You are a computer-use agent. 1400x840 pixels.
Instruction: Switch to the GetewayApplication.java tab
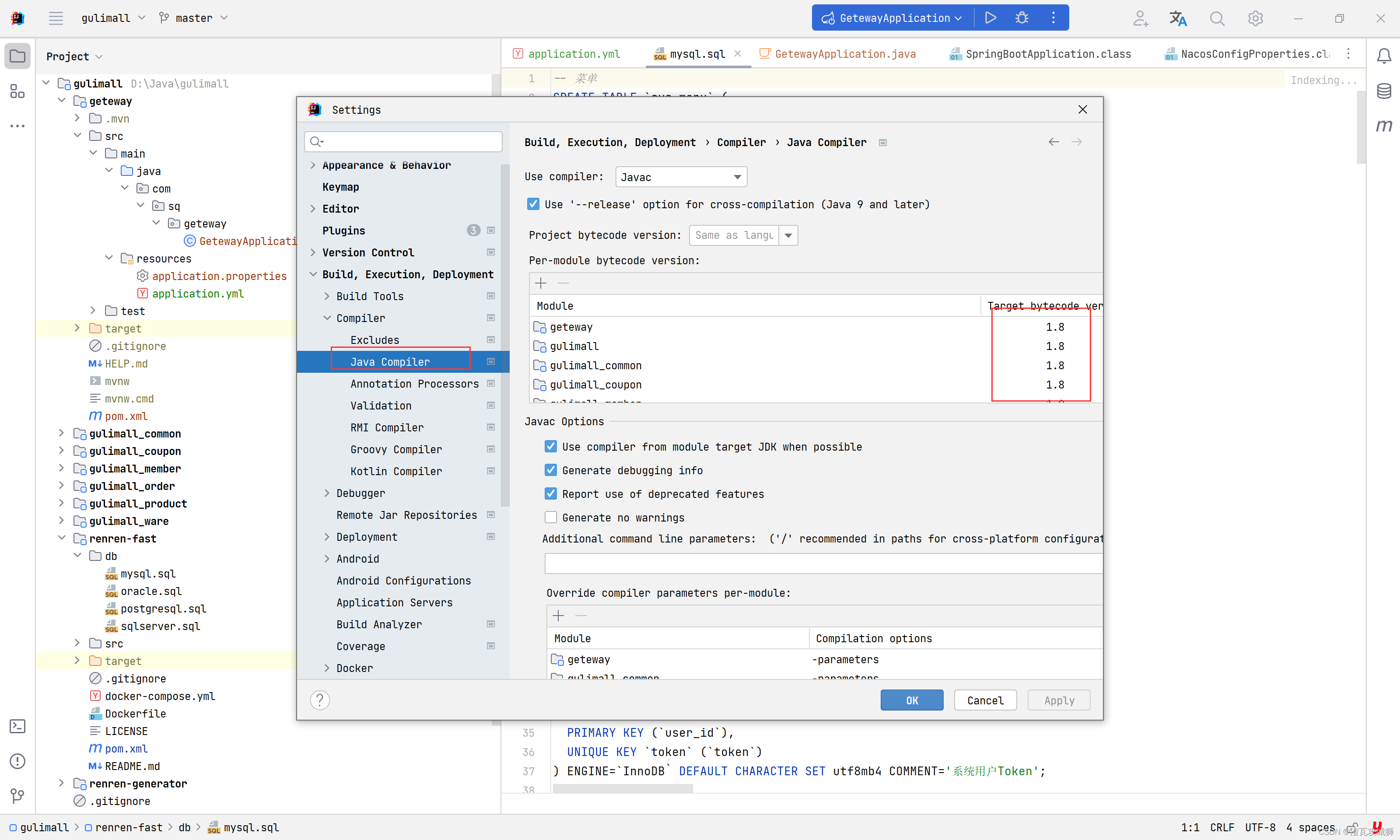(x=844, y=54)
